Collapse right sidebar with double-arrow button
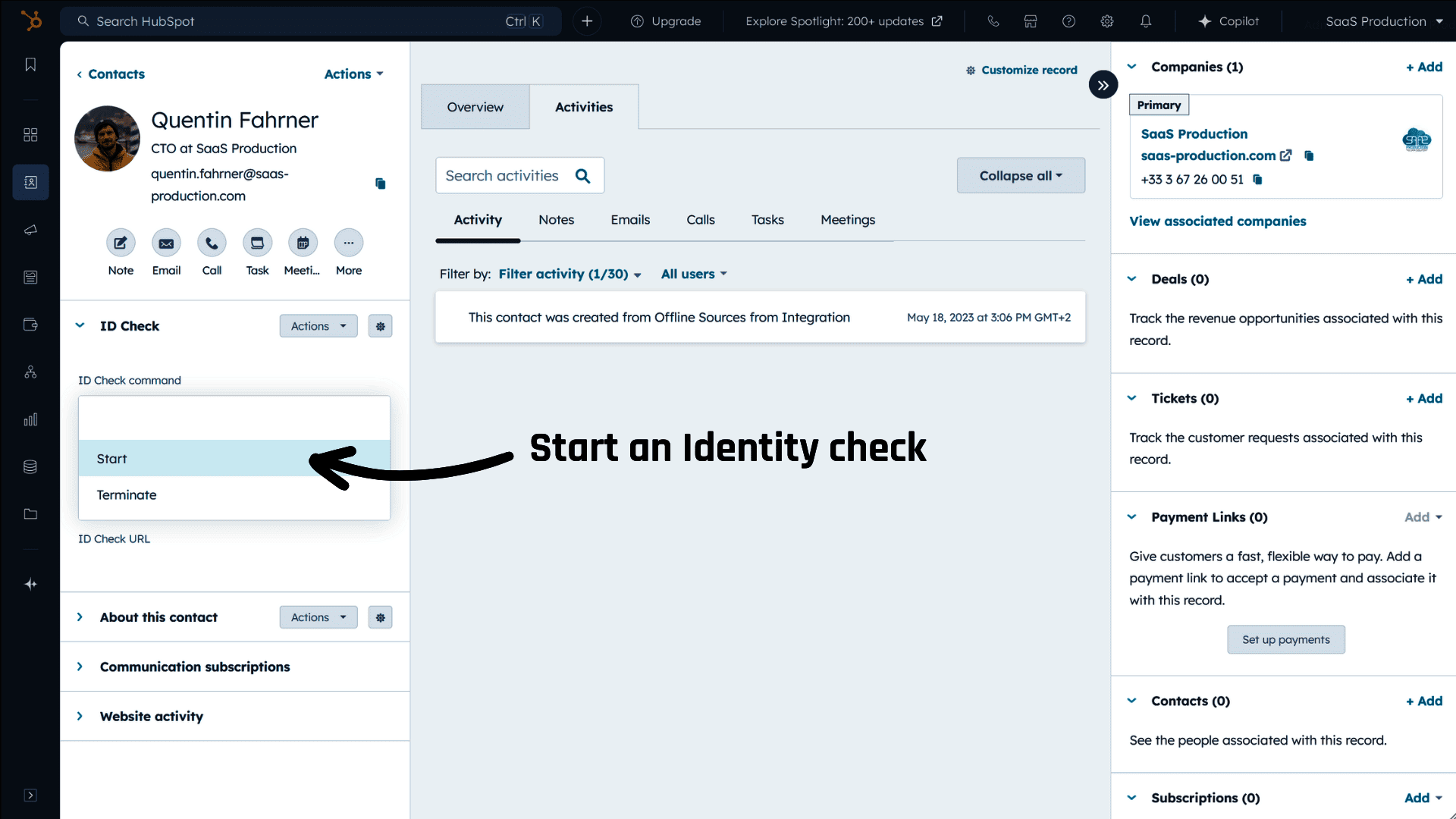 1103,85
